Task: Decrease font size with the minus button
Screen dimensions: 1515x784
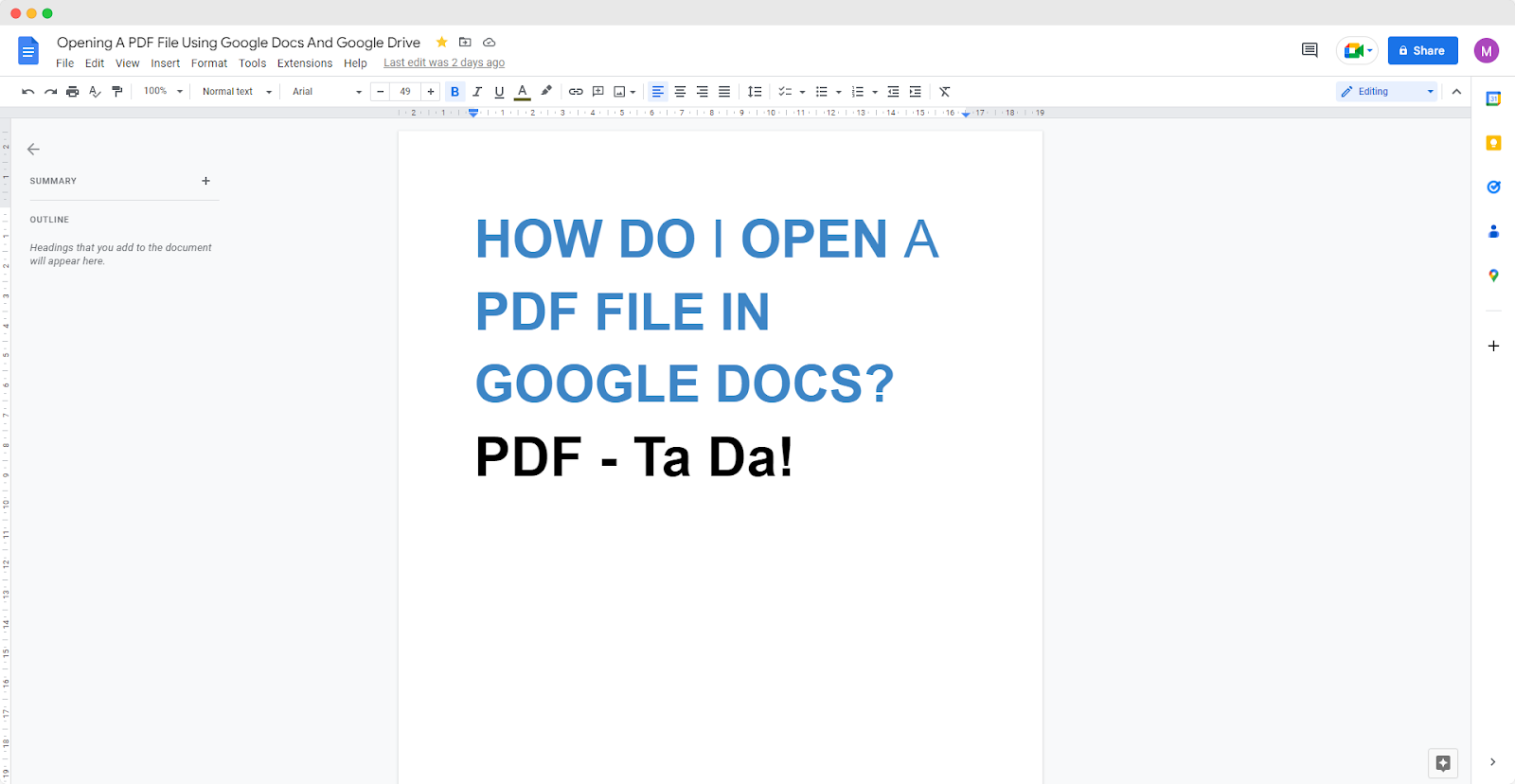Action: coord(381,92)
